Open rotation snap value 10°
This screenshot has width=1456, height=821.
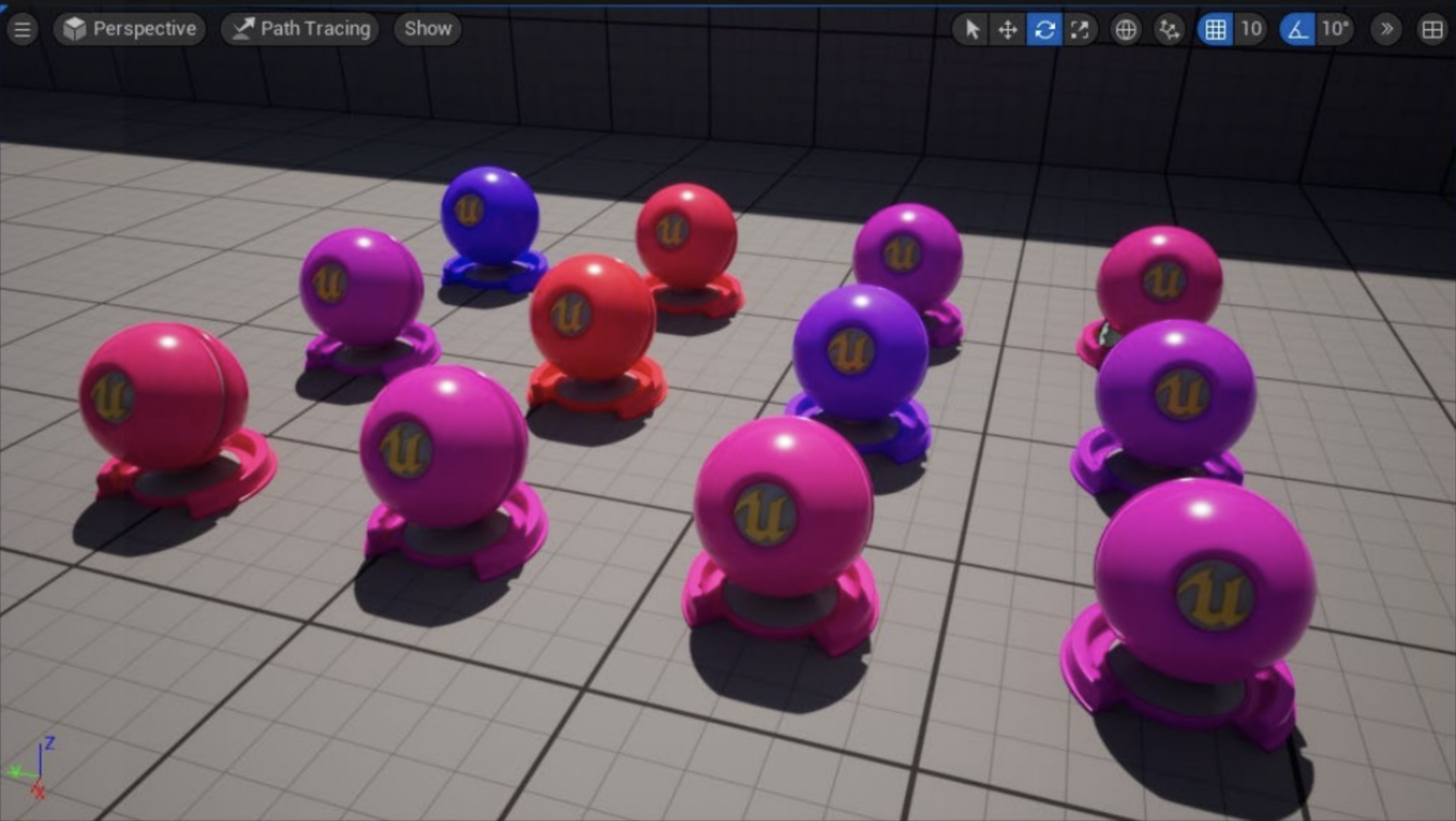[x=1335, y=30]
